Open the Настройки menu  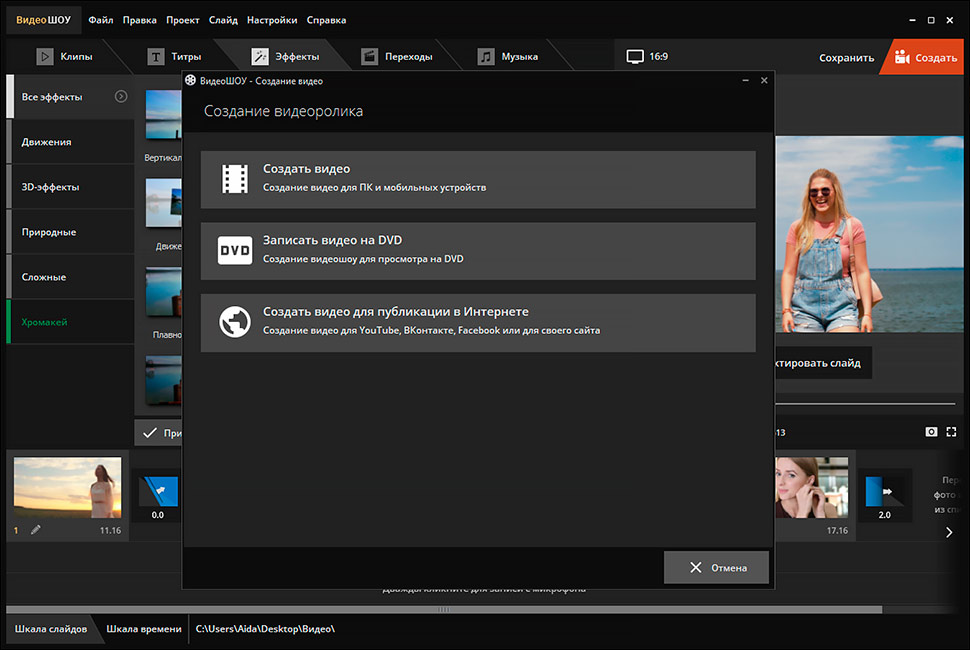272,20
